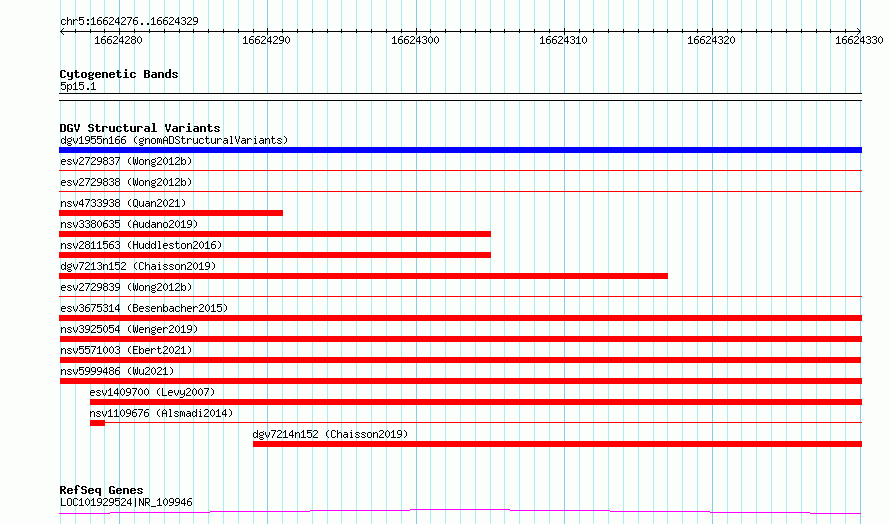
Task: Click the red bar under nsv5999486 (Wu2021)
Action: [x=460, y=381]
